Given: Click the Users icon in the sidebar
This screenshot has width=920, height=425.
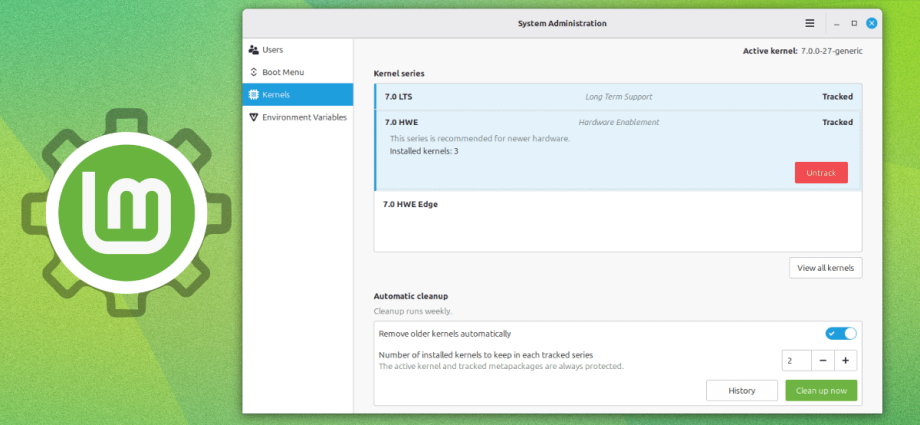Looking at the screenshot, I should [253, 50].
